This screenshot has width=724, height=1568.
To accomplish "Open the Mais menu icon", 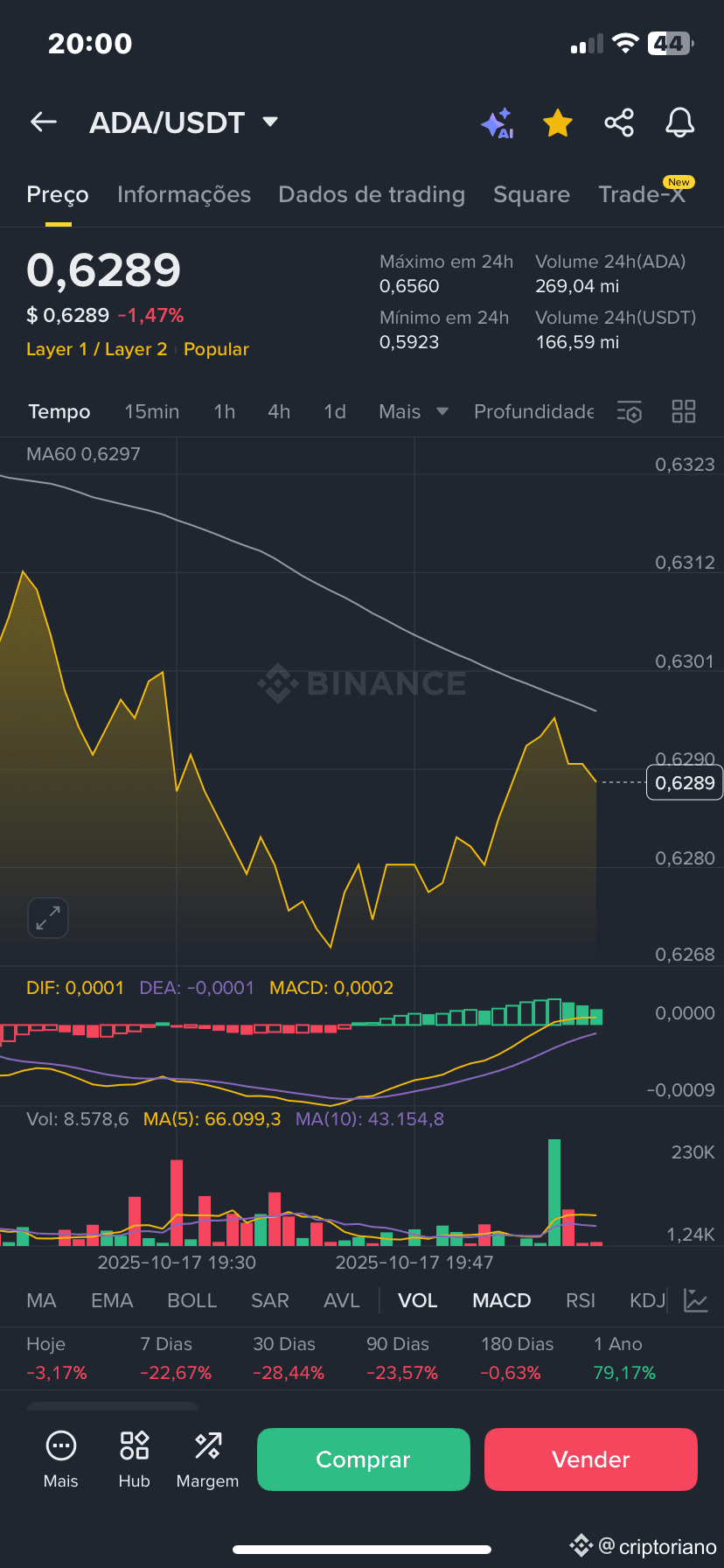I will pos(61,1459).
